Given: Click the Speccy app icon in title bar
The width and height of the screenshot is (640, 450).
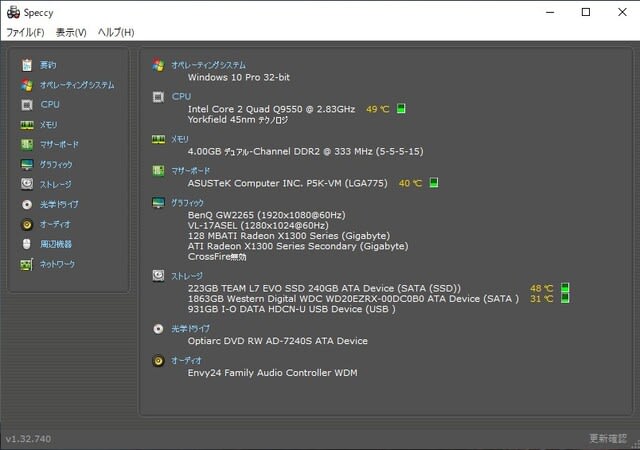Looking at the screenshot, I should [x=13, y=12].
